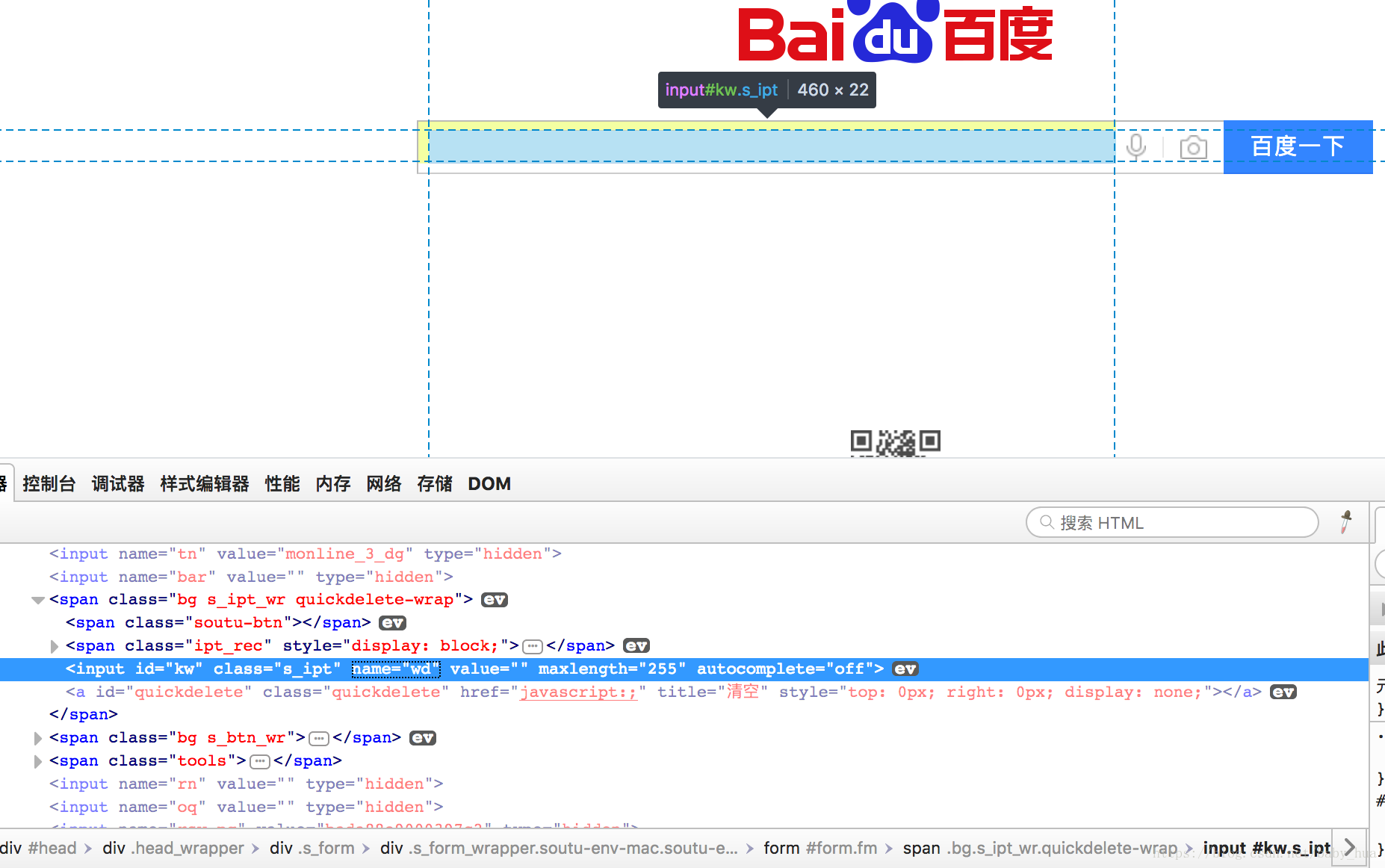Viewport: 1385px width, 868px height.
Task: Click the ellipsis badge inside tools span
Action: (x=259, y=761)
